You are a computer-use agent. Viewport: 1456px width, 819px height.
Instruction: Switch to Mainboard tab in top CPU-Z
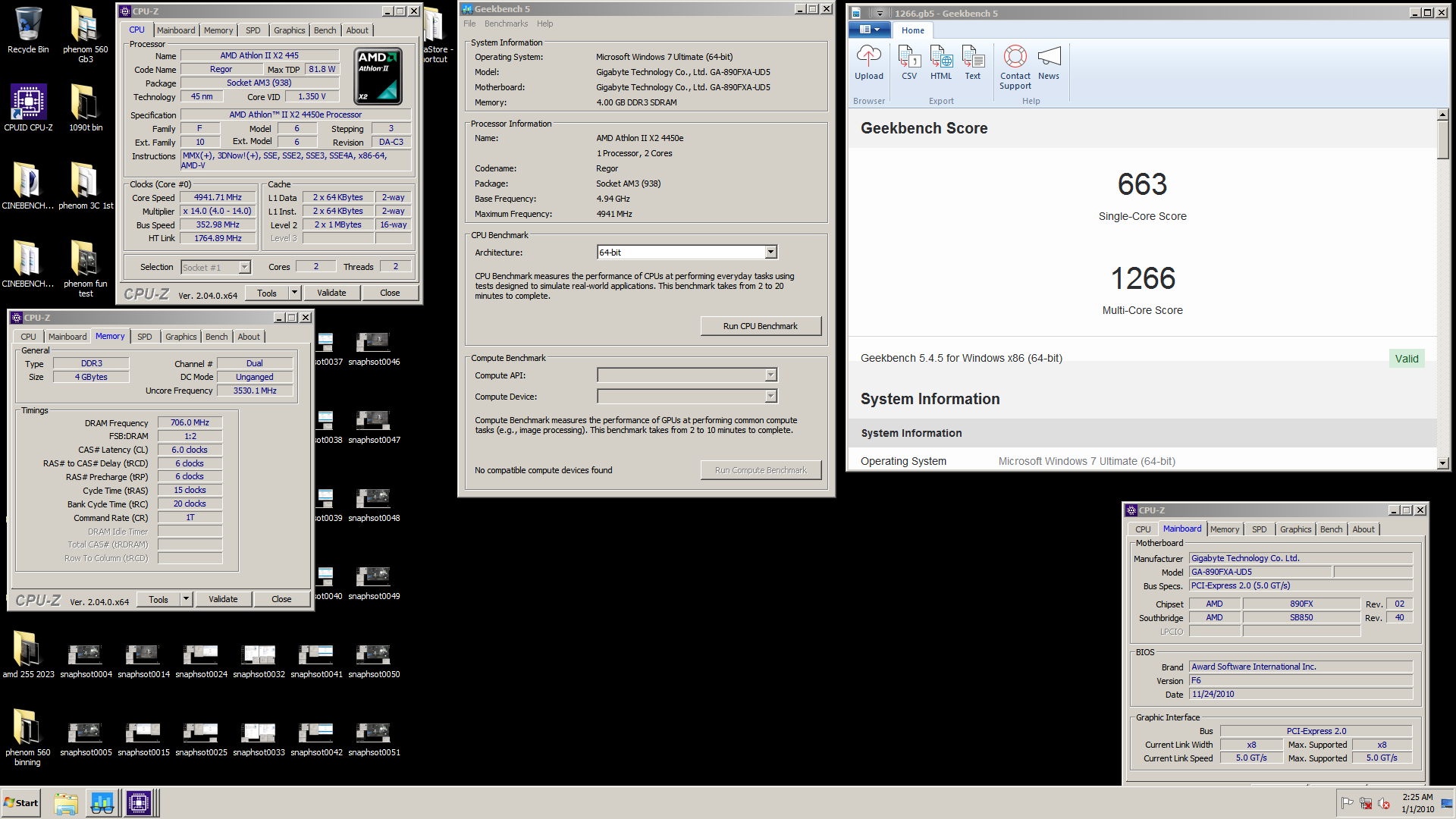coord(176,30)
